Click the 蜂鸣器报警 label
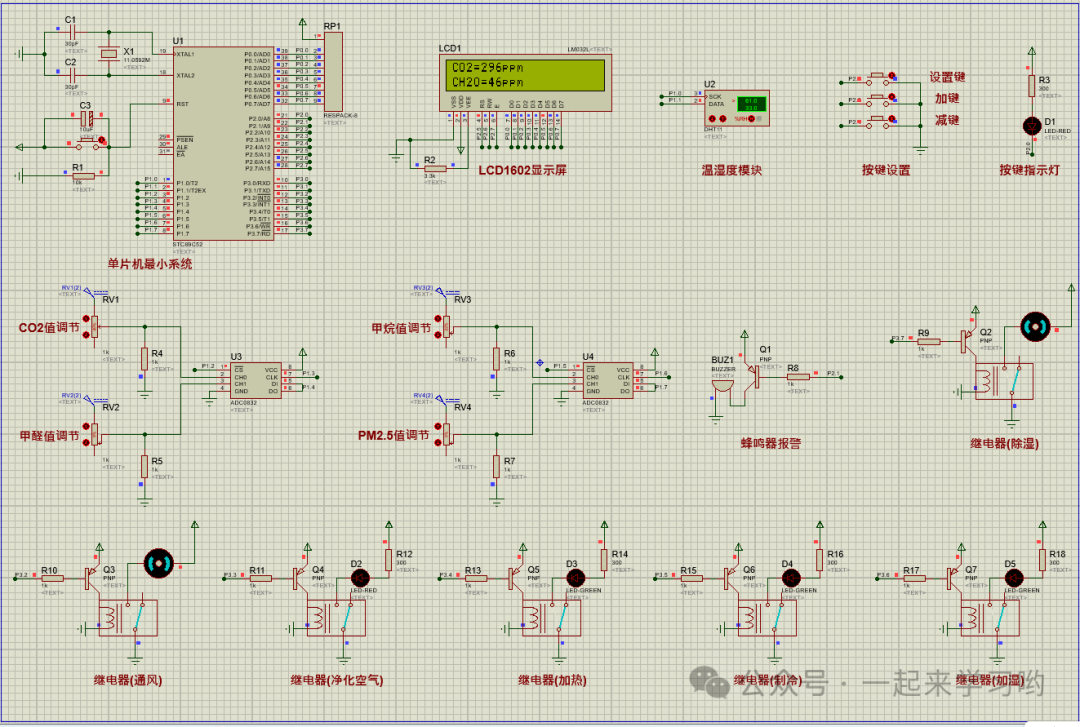1080x727 pixels. point(771,444)
